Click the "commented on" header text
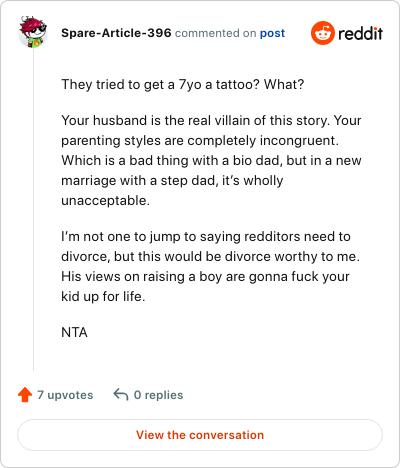The image size is (400, 468). 215,33
